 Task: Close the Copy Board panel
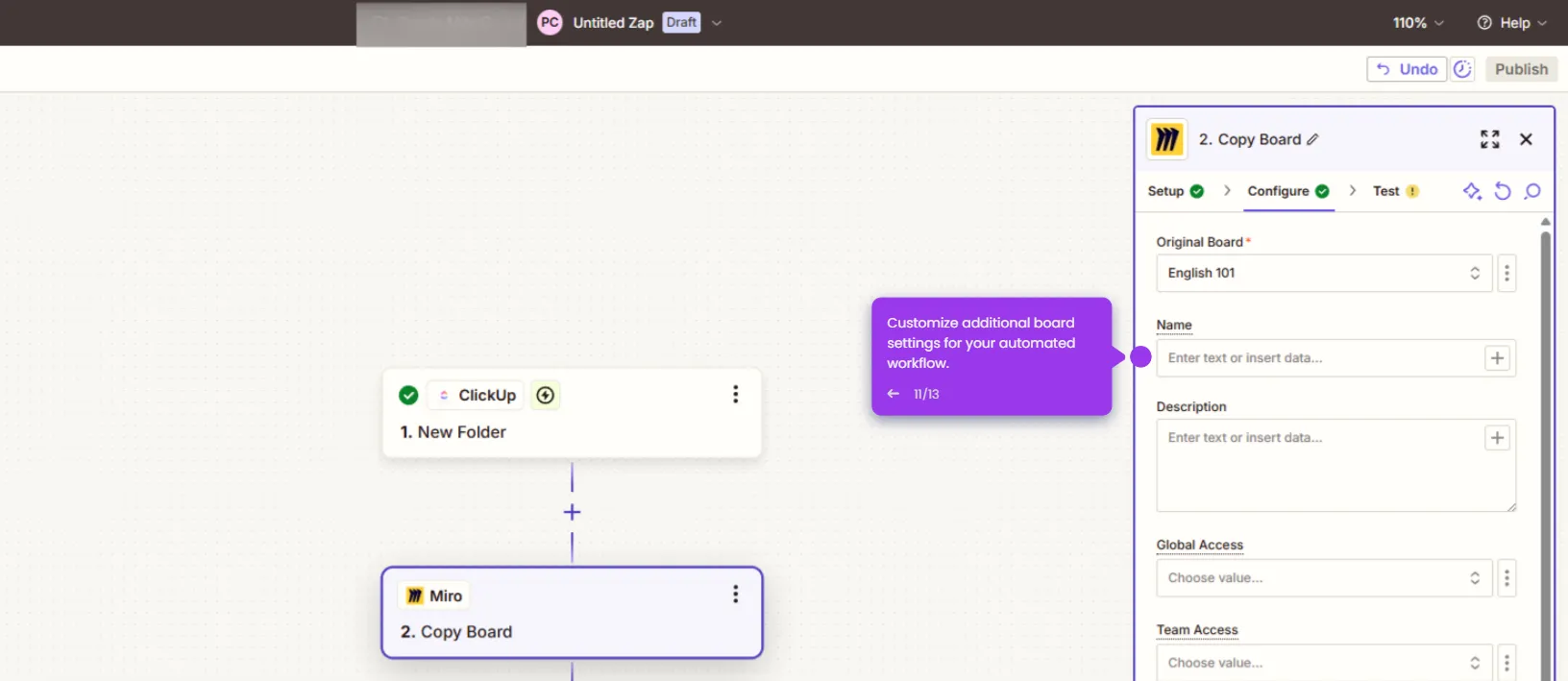coord(1526,139)
